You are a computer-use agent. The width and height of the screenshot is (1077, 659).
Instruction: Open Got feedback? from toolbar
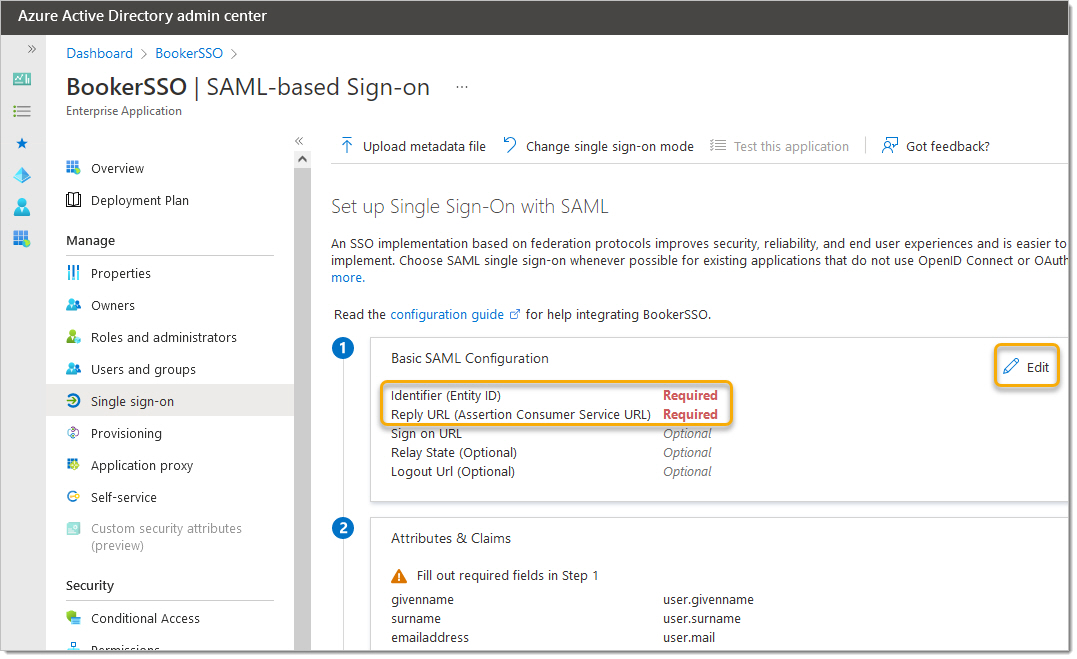936,146
